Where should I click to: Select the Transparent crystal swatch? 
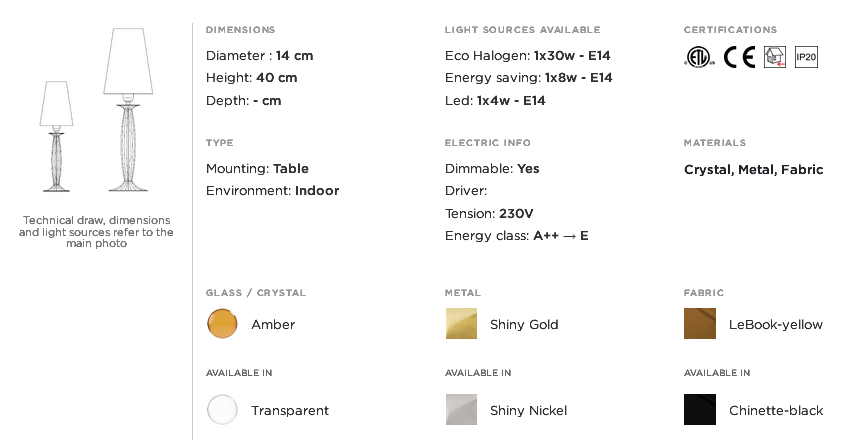tap(222, 410)
